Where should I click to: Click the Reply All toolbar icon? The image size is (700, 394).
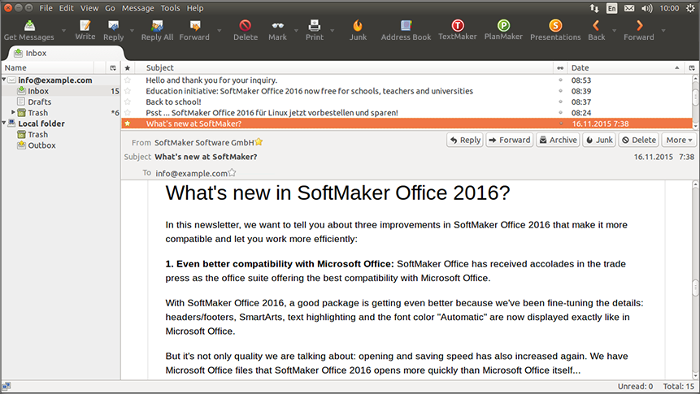(157, 25)
